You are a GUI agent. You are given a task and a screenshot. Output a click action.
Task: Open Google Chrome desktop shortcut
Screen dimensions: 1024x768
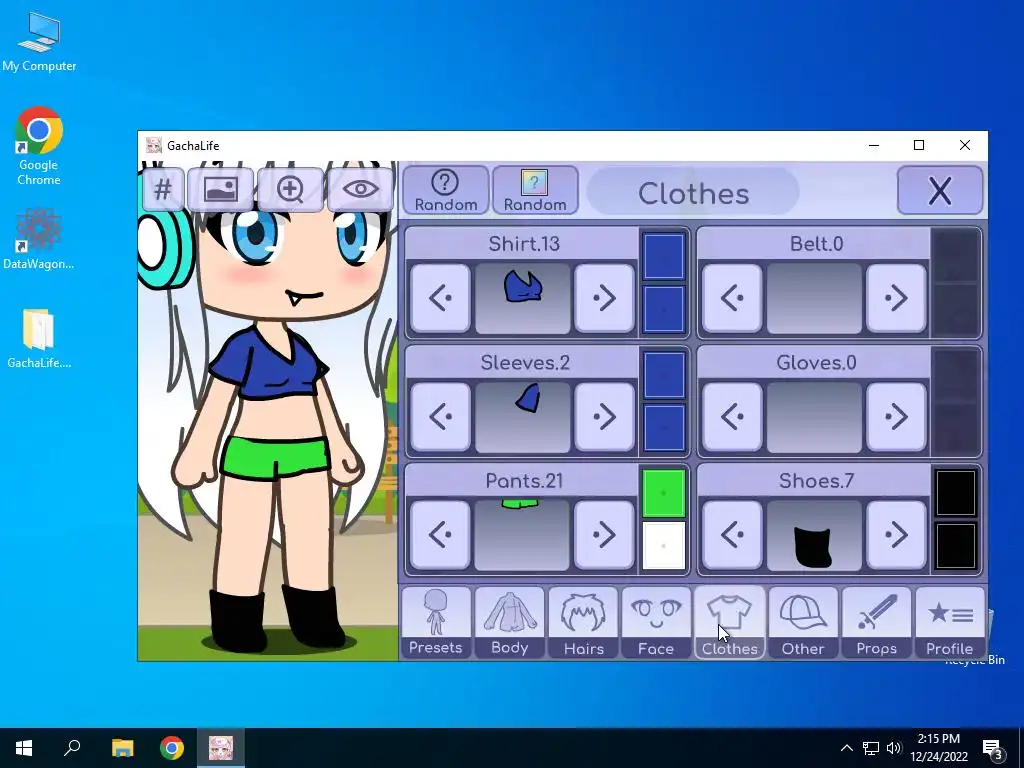(x=39, y=146)
